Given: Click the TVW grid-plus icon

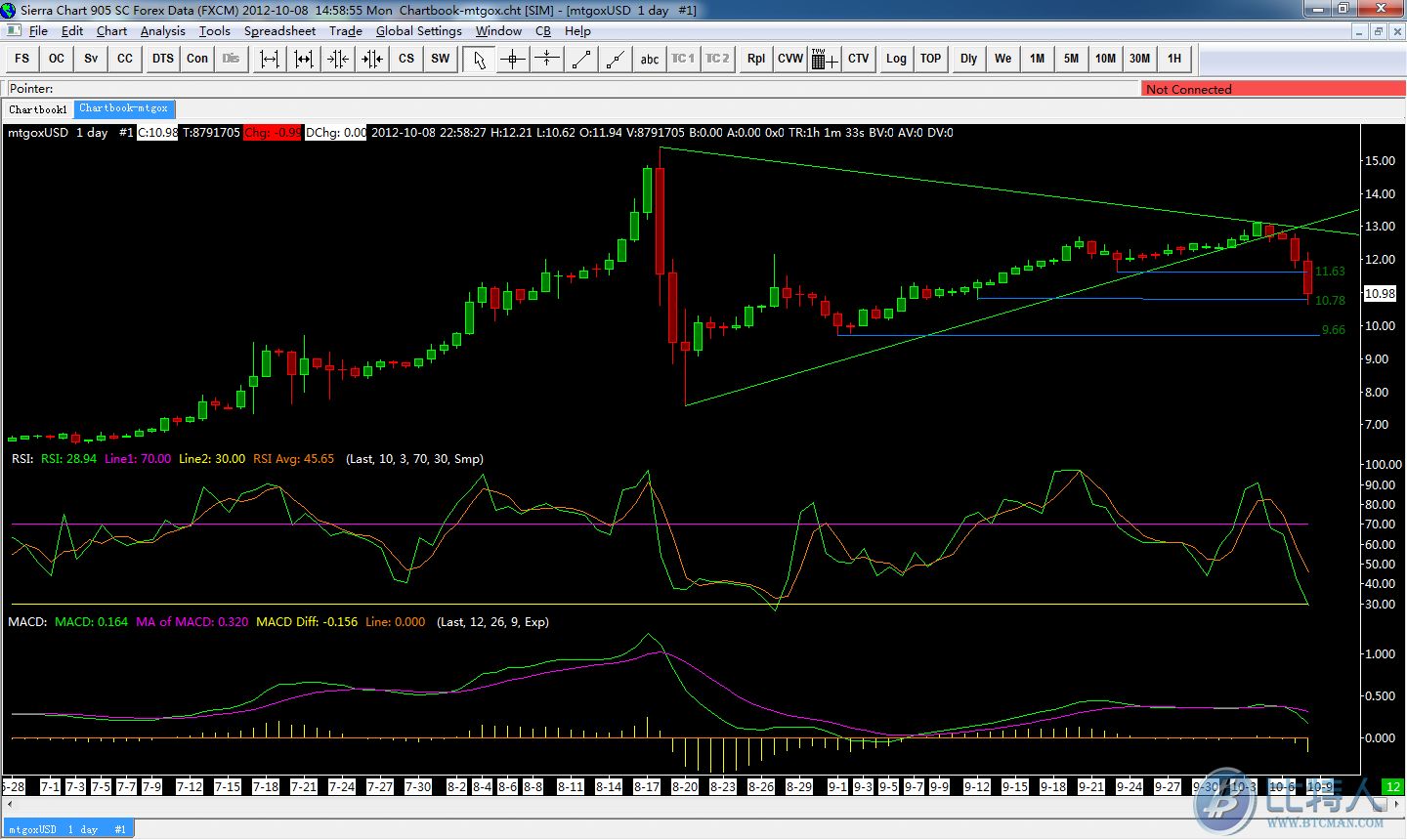Looking at the screenshot, I should (824, 59).
